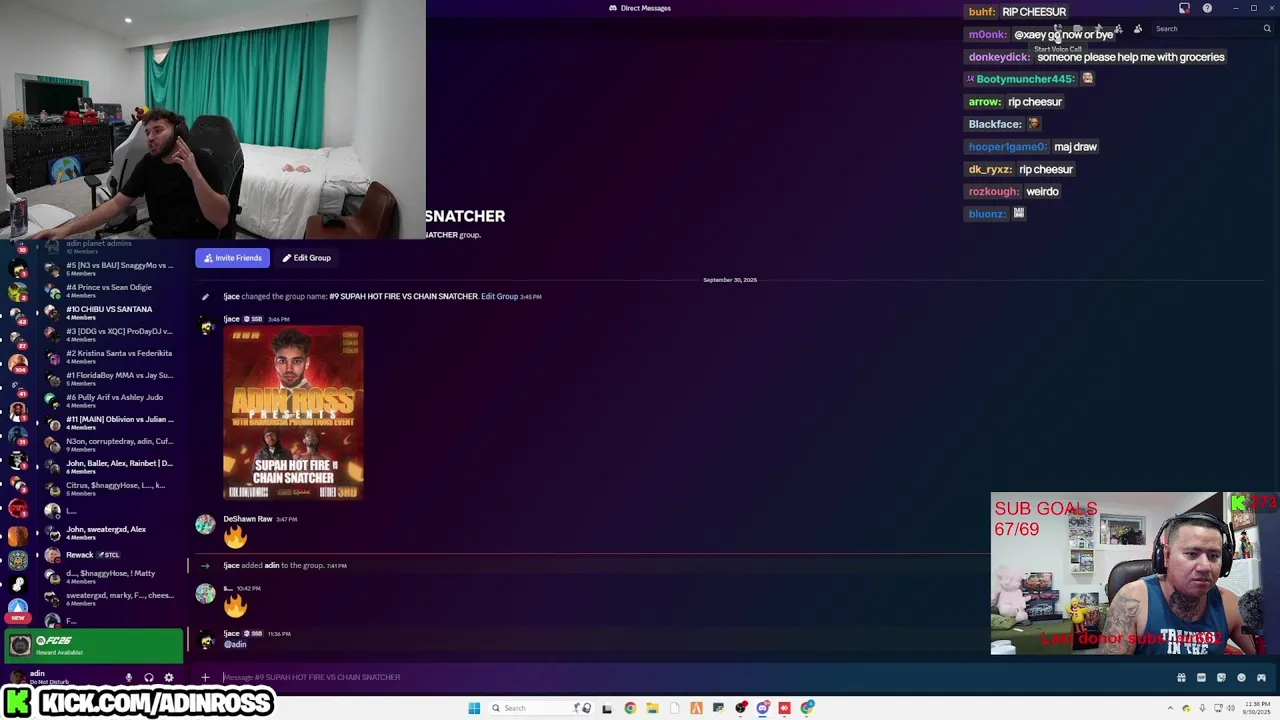
Task: Click the Invite Friends button
Action: 233,258
